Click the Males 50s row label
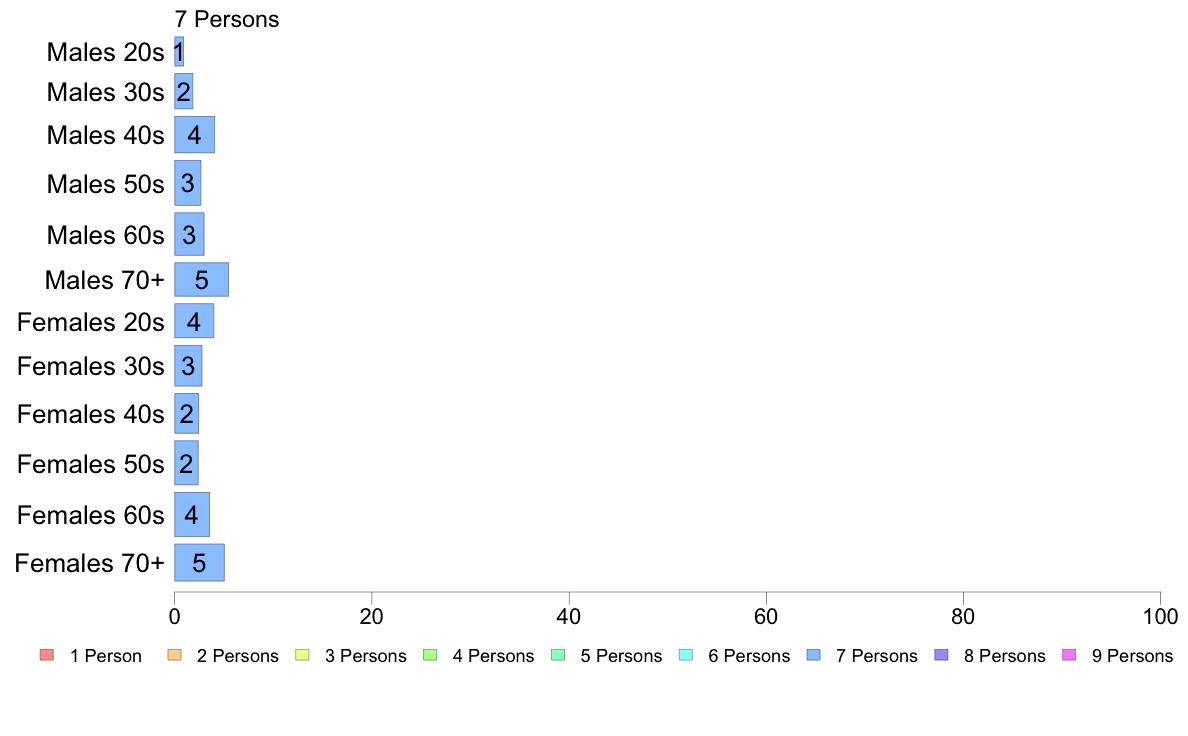The image size is (1188, 736). (105, 184)
